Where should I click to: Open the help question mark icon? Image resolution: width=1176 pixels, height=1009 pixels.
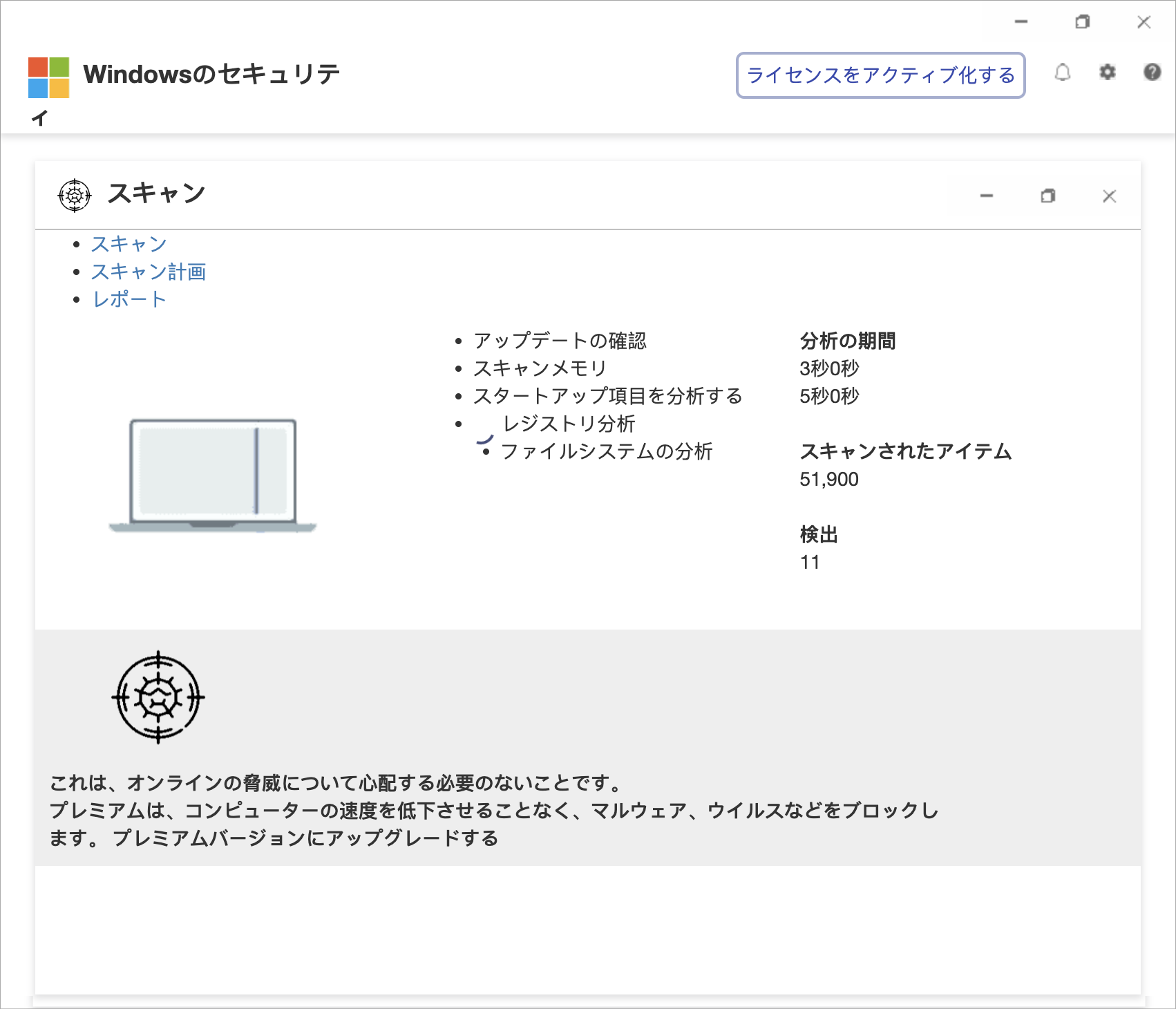pyautogui.click(x=1152, y=73)
